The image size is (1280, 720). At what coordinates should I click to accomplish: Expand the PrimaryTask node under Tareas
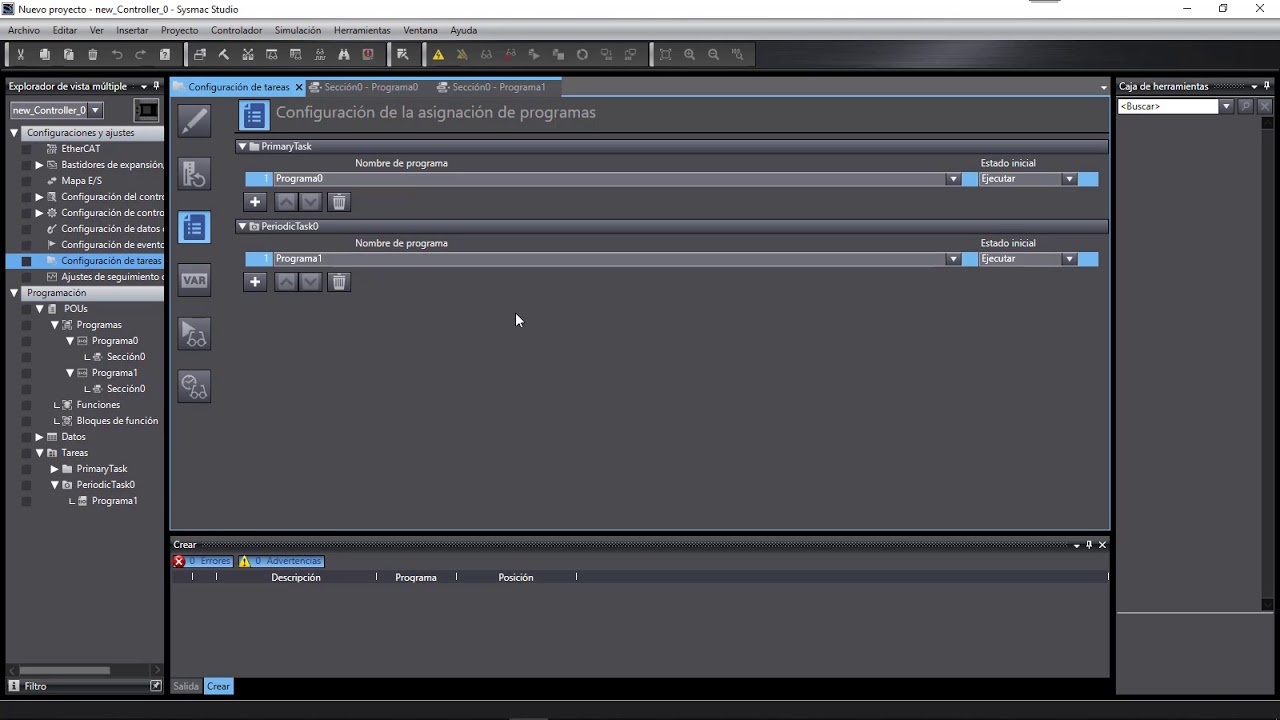tap(55, 469)
